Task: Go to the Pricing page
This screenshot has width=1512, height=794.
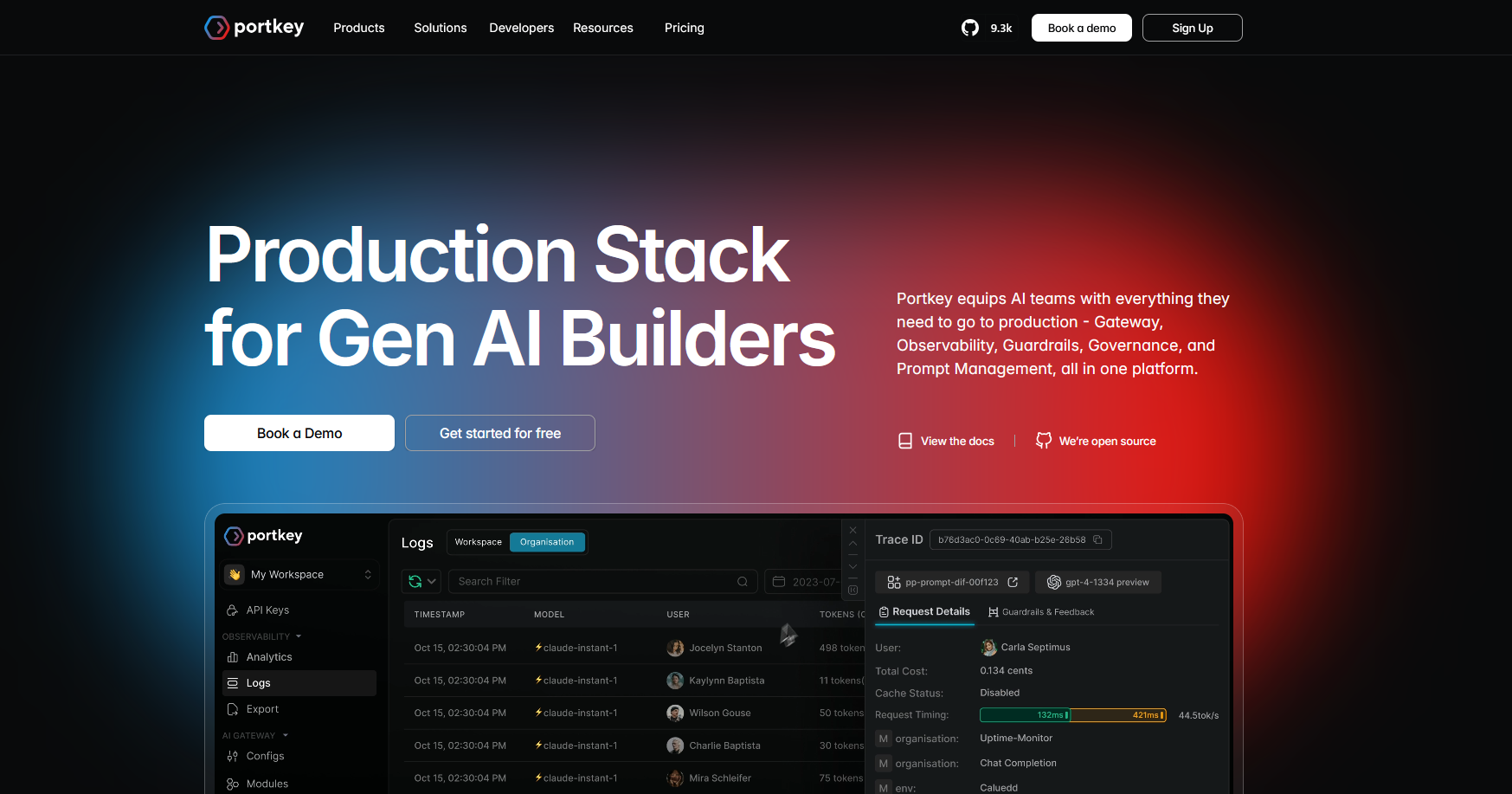Action: [685, 28]
